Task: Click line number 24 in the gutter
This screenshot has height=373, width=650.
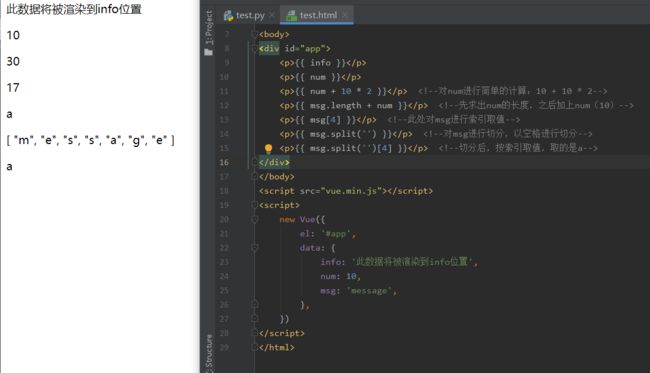Action: [x=224, y=276]
